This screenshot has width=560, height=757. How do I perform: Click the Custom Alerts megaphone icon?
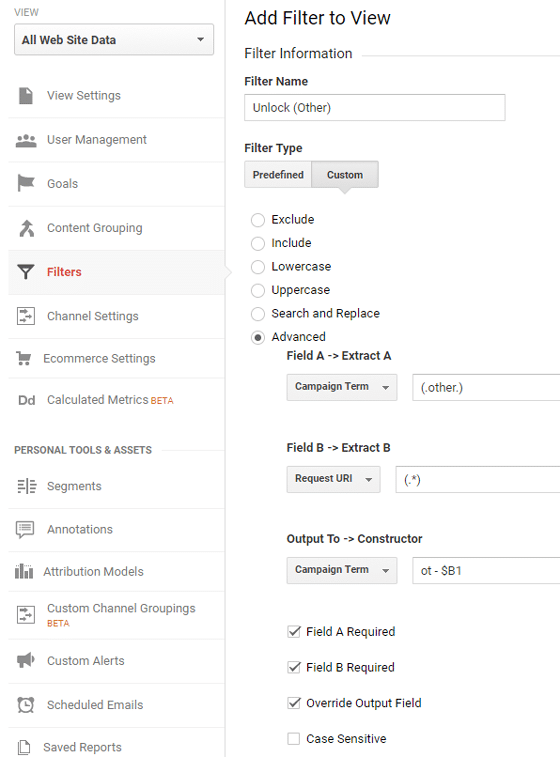(26, 660)
